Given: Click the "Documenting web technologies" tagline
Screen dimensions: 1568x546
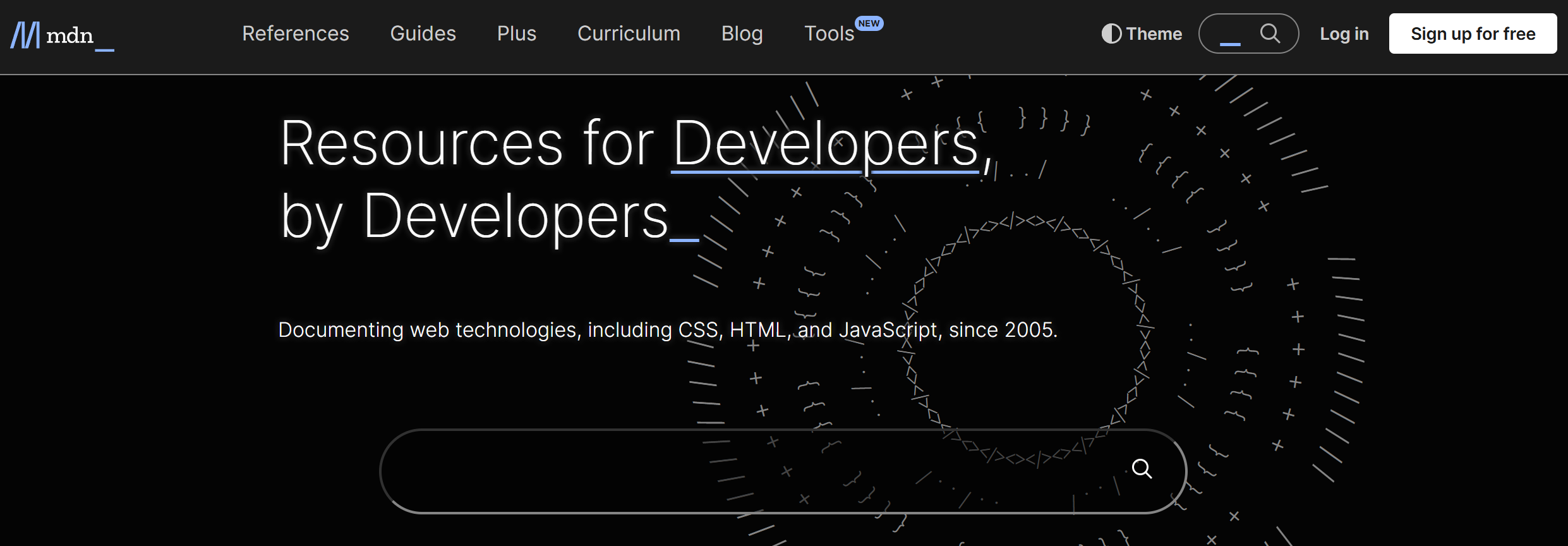Looking at the screenshot, I should pyautogui.click(x=667, y=330).
